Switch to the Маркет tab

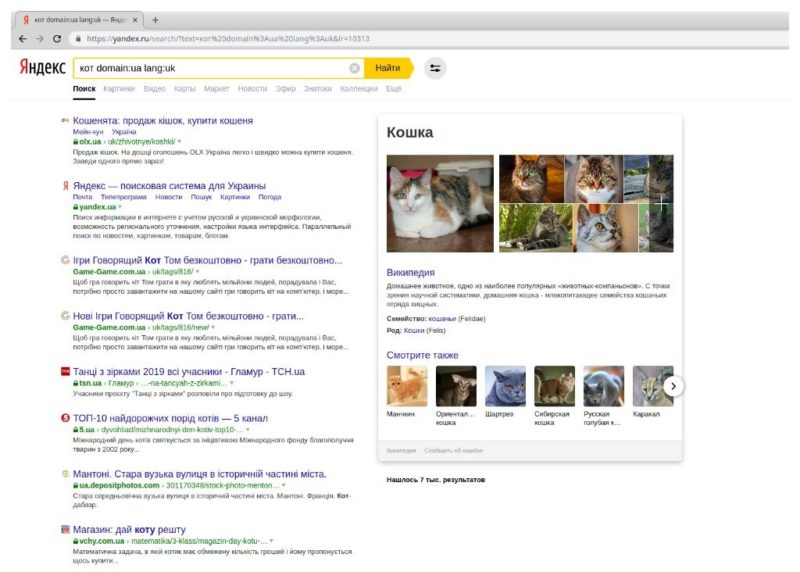[x=217, y=89]
